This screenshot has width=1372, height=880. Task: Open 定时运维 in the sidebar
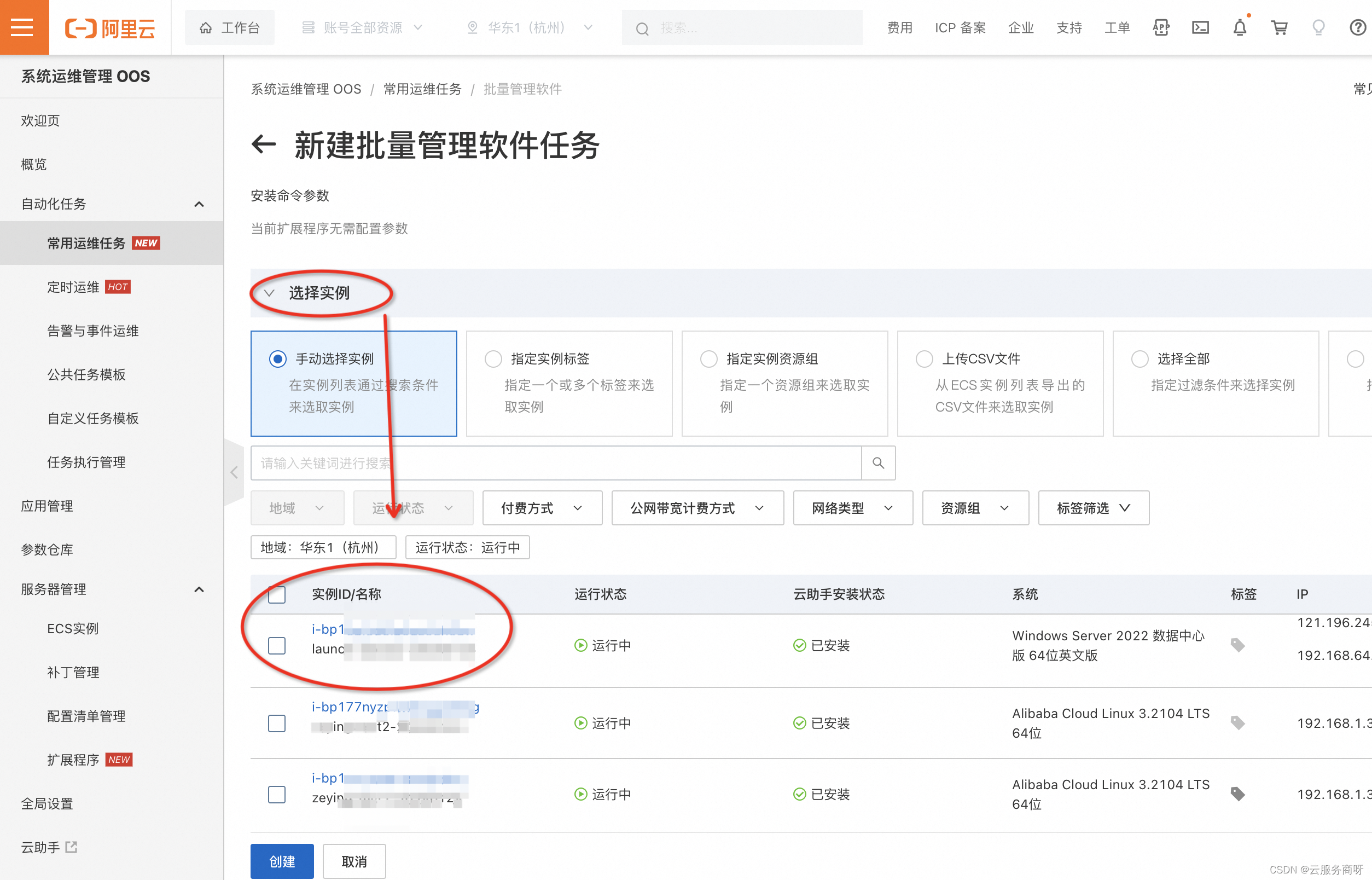coord(73,287)
